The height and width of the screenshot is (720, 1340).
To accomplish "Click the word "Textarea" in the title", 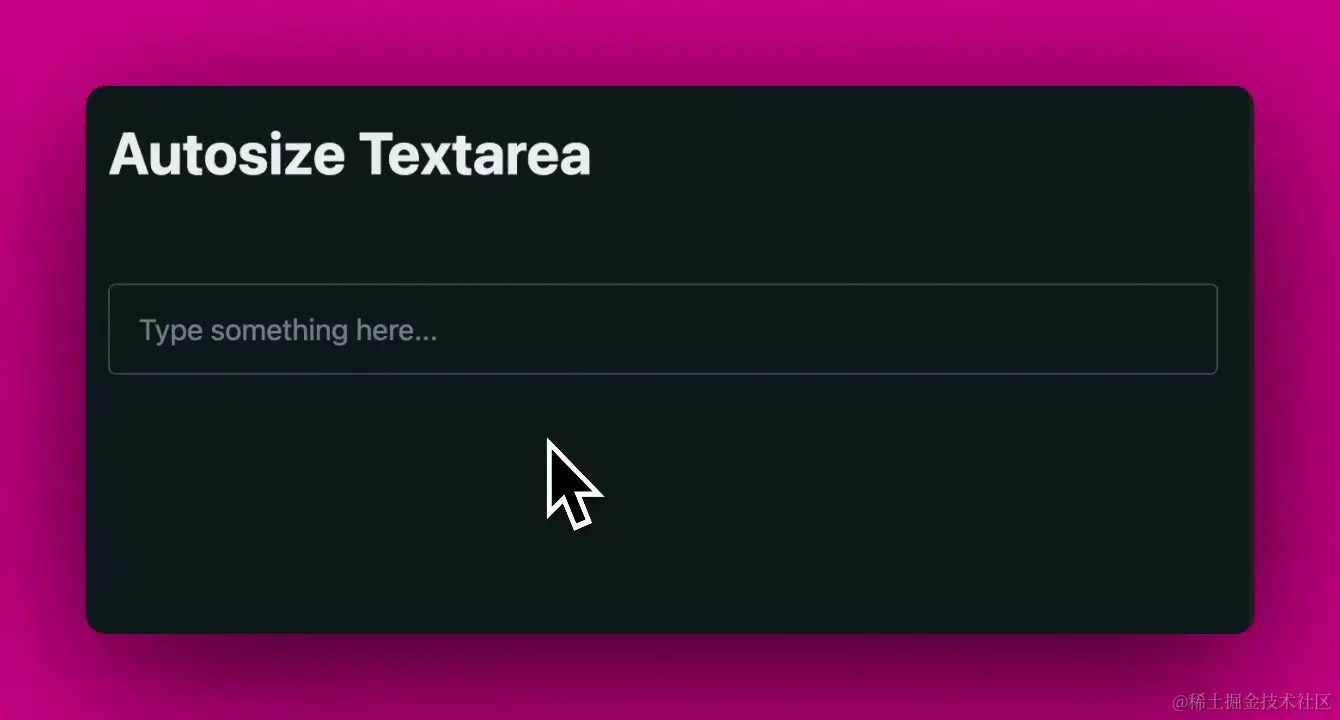I will [475, 155].
